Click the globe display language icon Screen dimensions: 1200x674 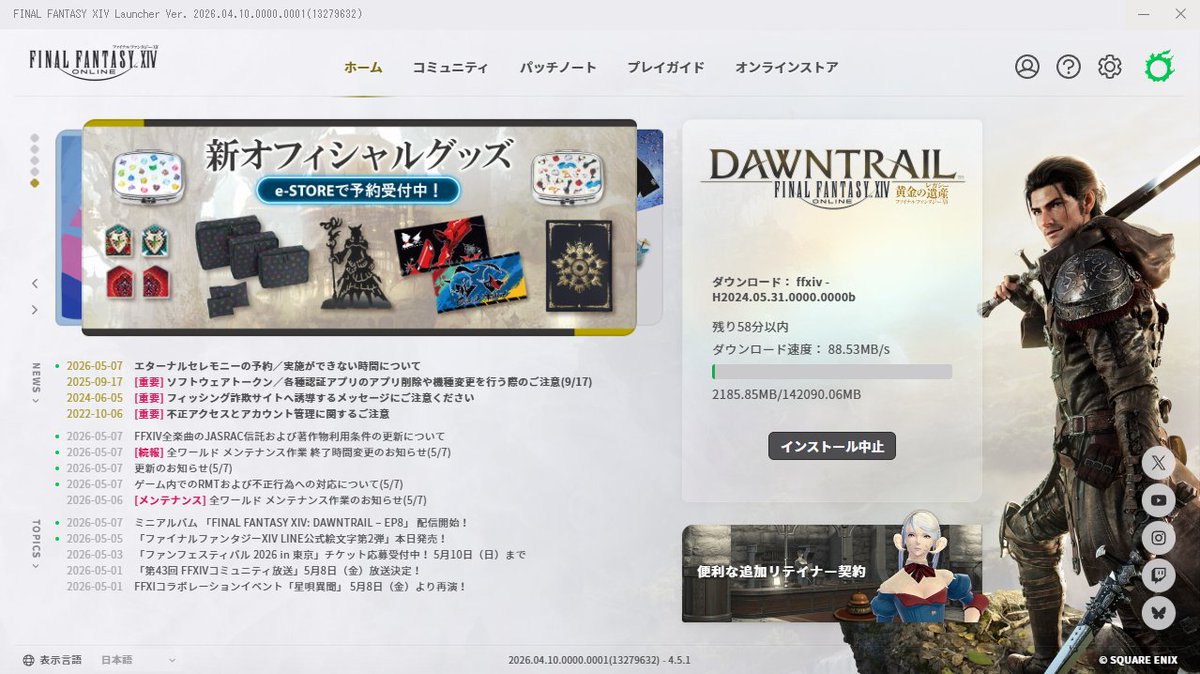tap(28, 660)
